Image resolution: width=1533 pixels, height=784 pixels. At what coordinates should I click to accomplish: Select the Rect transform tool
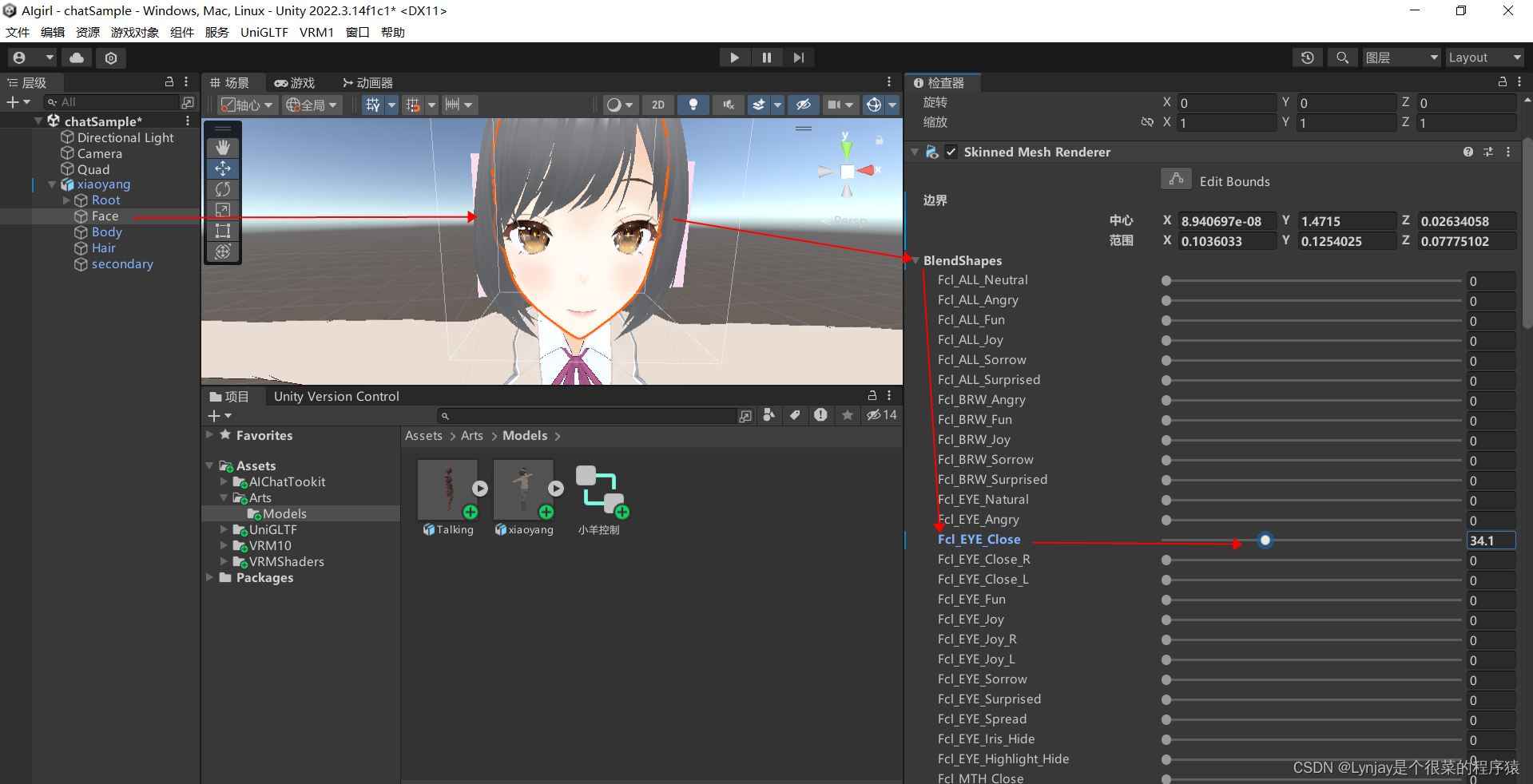(x=223, y=231)
